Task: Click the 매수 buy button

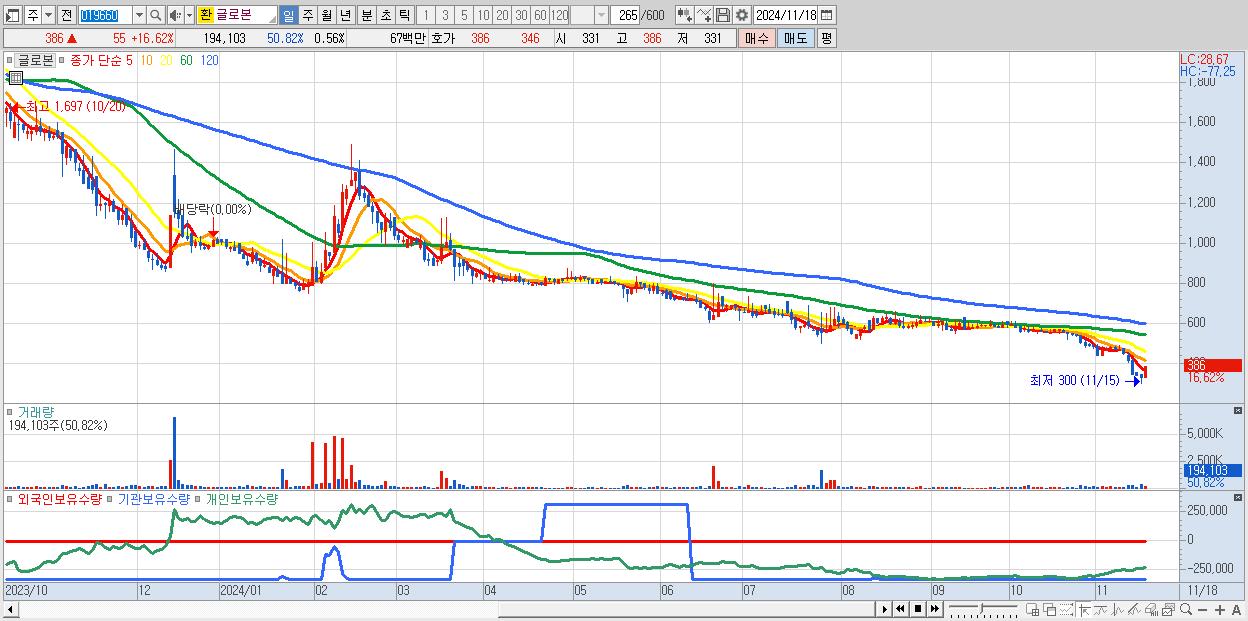Action: click(x=757, y=38)
